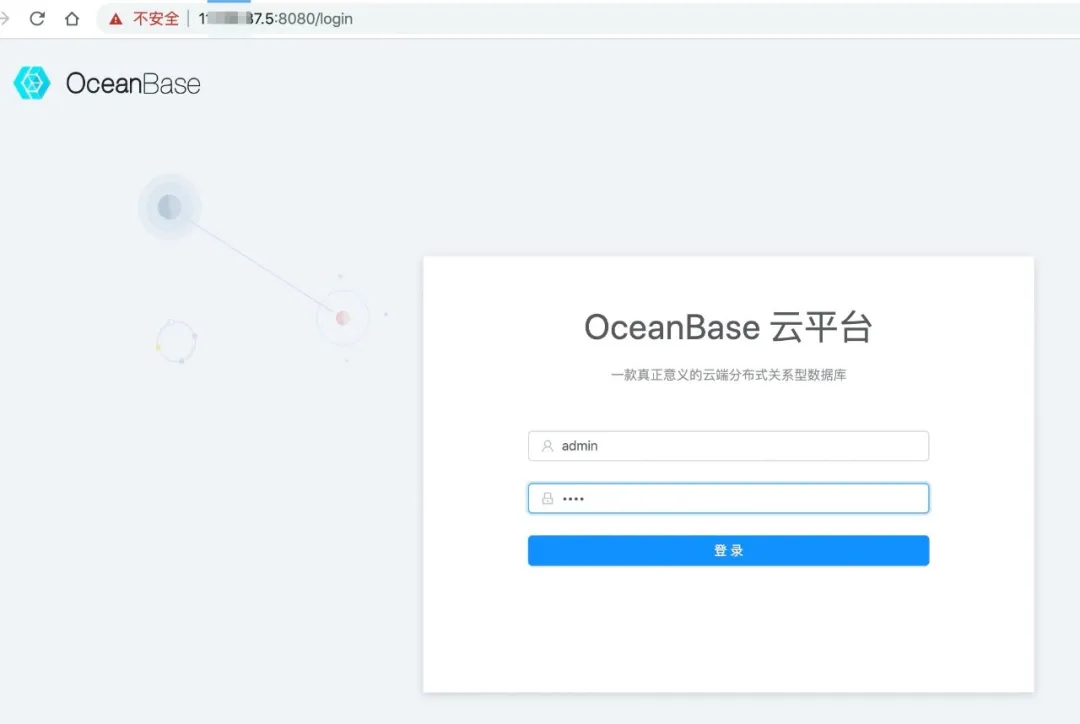Click the 不安全 security label
The width and height of the screenshot is (1080, 724).
point(156,19)
